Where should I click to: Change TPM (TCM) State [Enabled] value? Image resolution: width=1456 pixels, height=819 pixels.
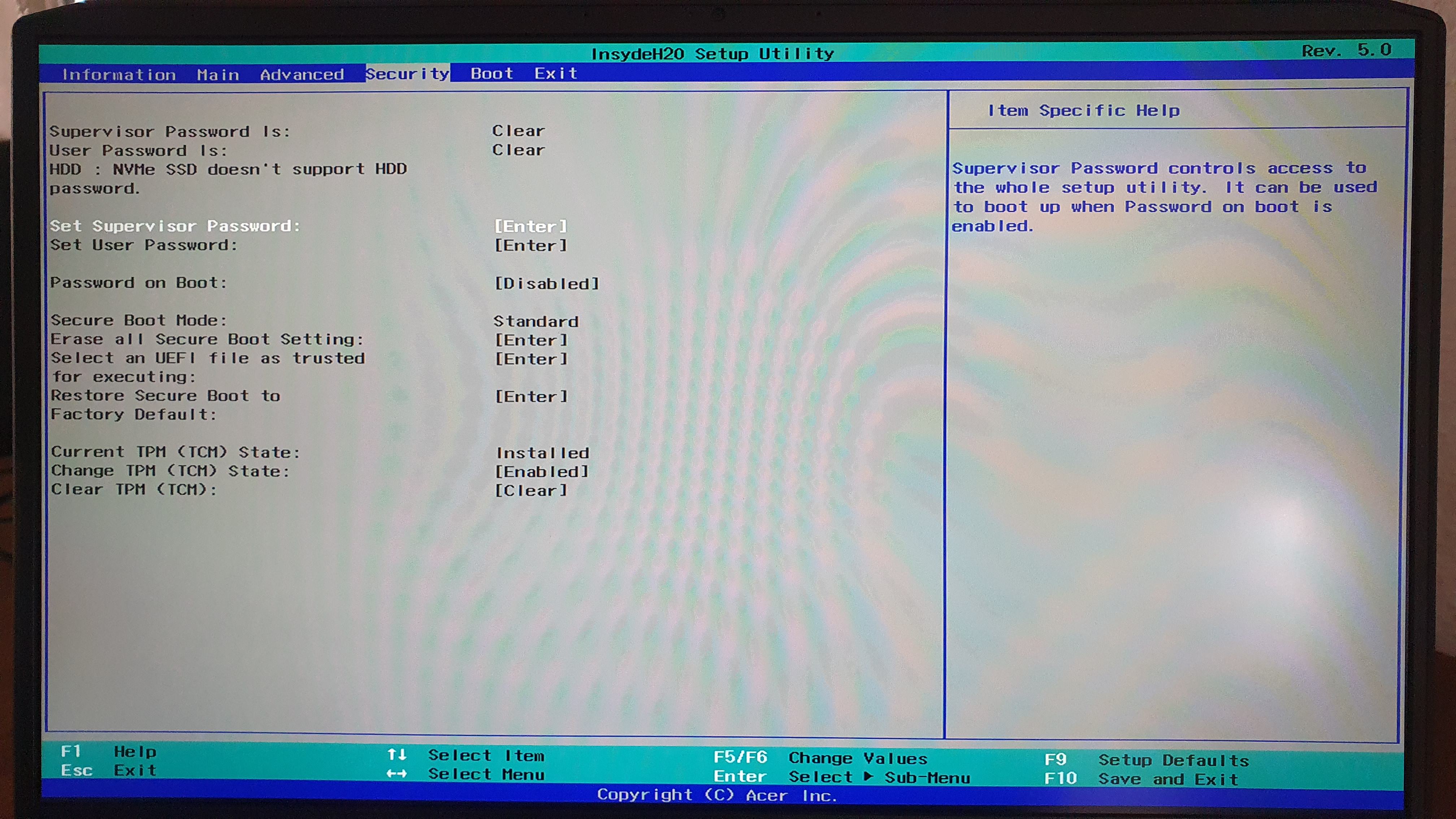tap(542, 471)
